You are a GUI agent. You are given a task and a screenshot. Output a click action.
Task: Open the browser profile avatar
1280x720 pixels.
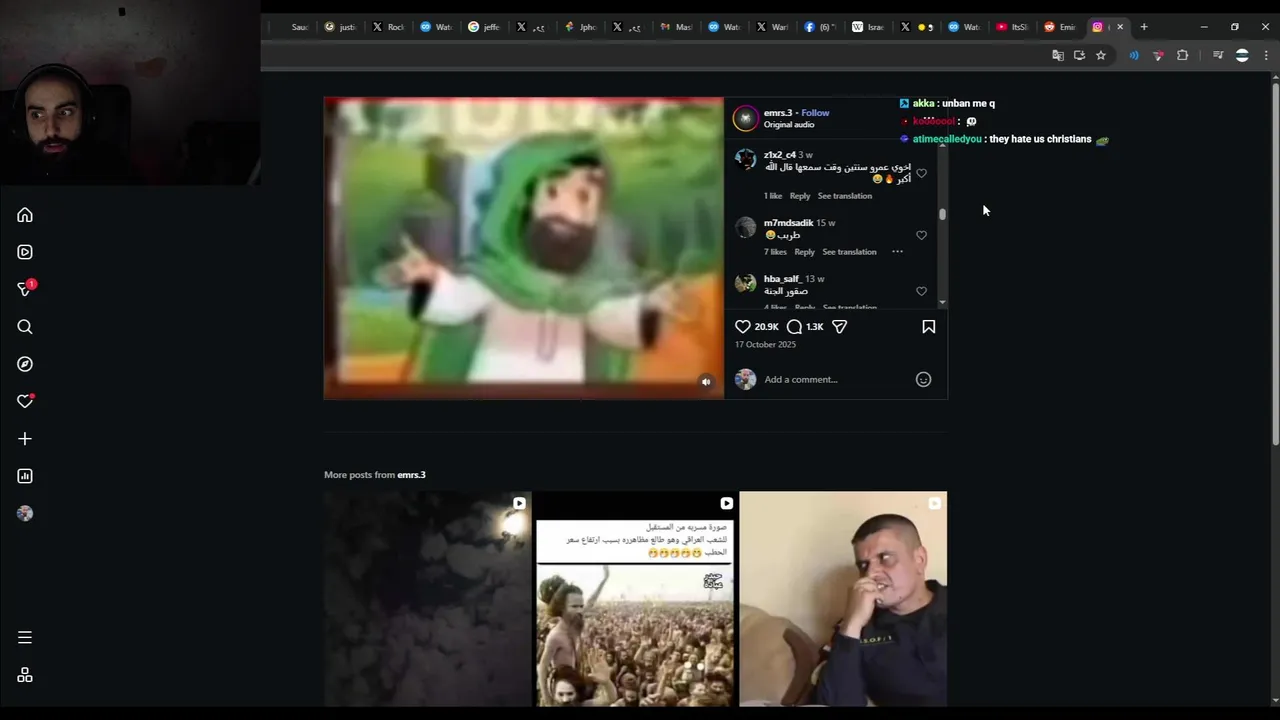pyautogui.click(x=1242, y=55)
